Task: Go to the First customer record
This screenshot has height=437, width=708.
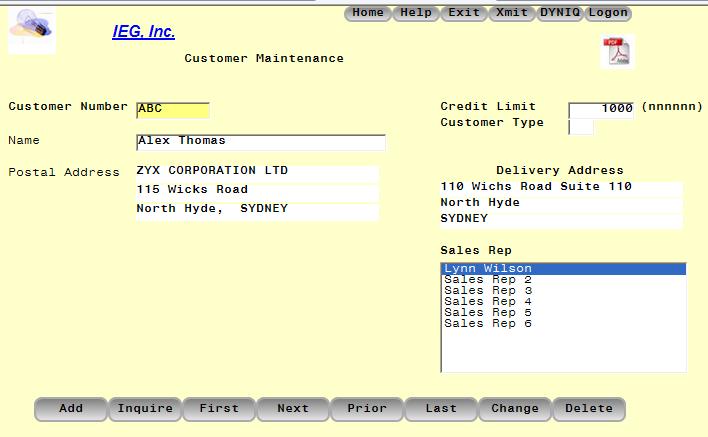Action: click(219, 409)
